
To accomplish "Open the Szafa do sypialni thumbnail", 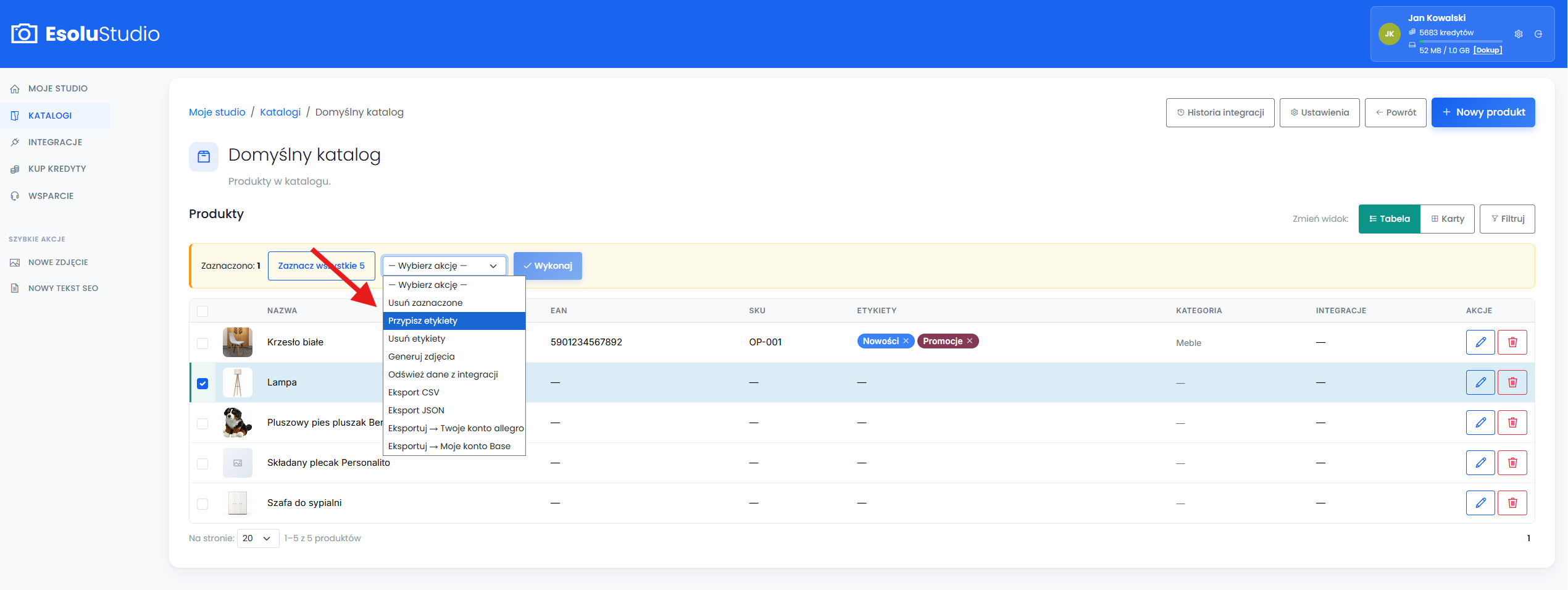I will pyautogui.click(x=238, y=503).
